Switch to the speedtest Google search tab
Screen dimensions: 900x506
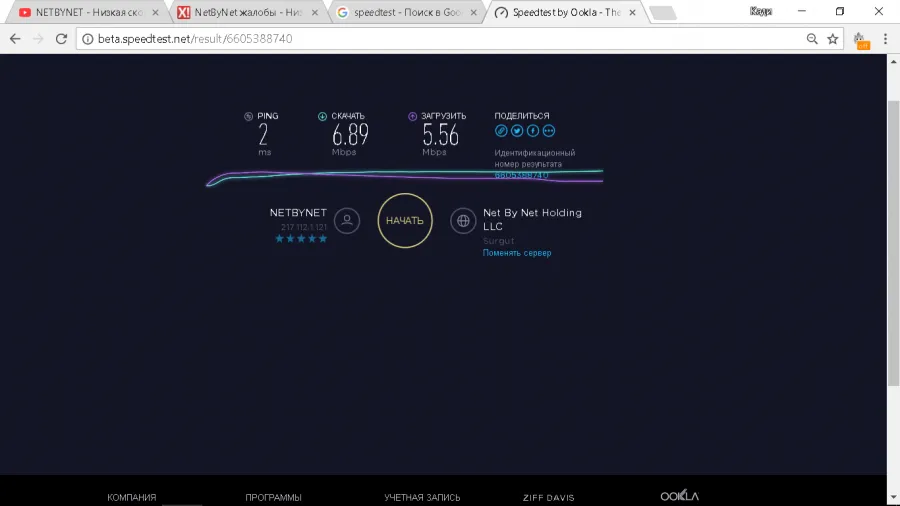tap(406, 12)
